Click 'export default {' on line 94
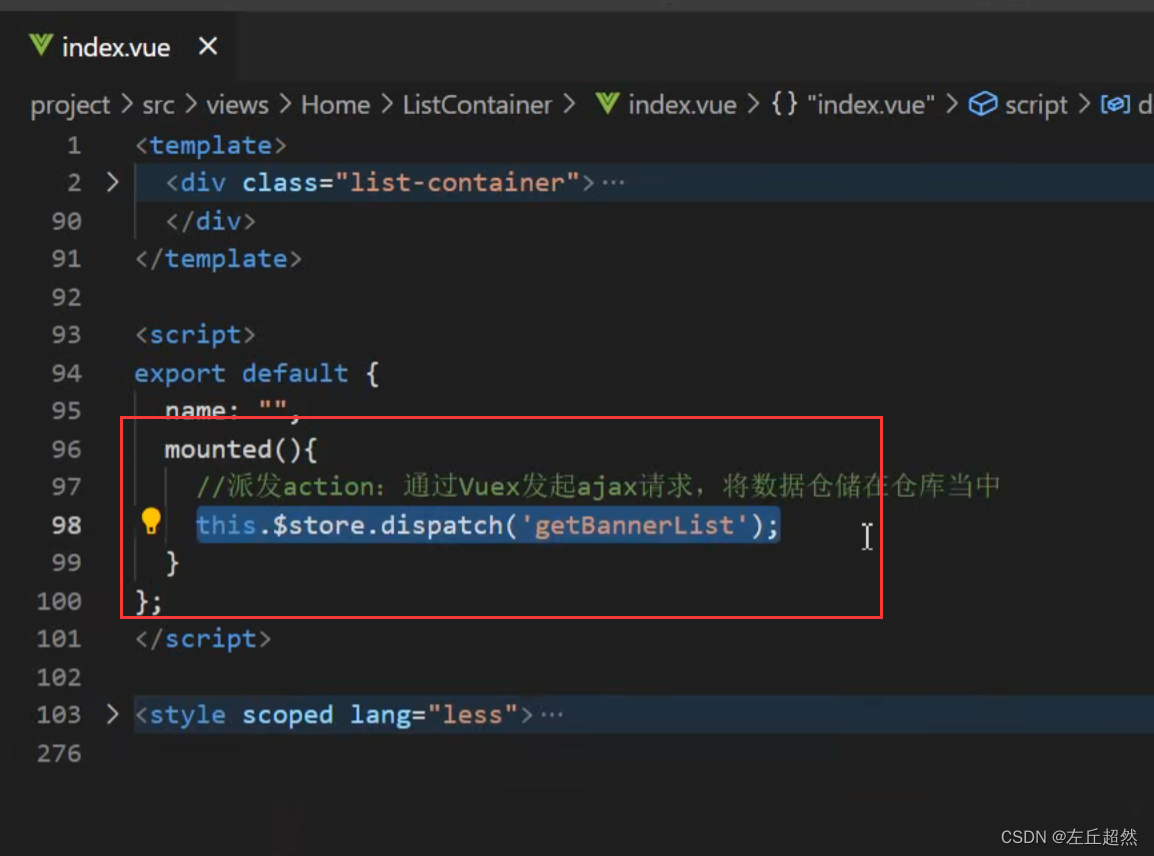Image resolution: width=1154 pixels, height=856 pixels. 257,373
